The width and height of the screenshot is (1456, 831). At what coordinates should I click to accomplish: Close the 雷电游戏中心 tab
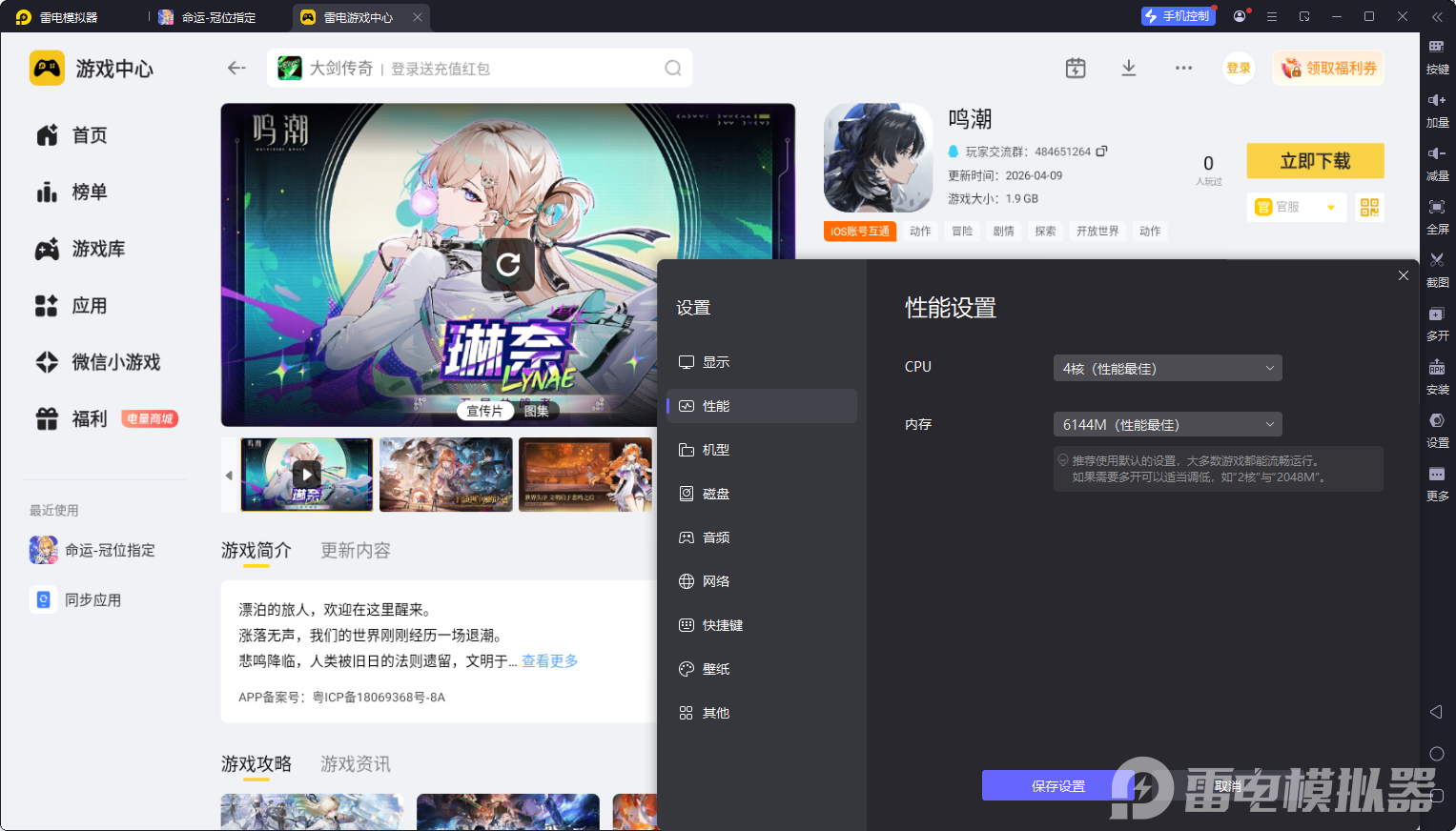tap(418, 17)
